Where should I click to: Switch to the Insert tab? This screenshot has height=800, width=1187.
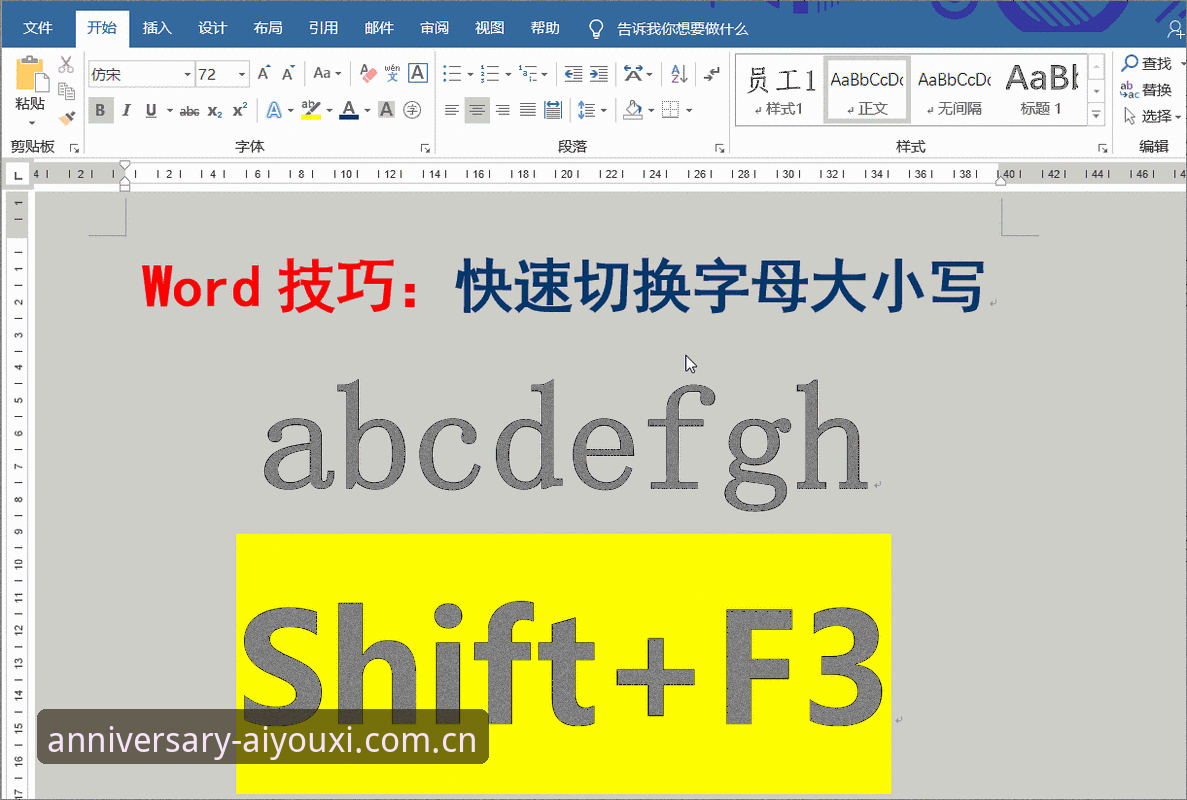pos(157,28)
